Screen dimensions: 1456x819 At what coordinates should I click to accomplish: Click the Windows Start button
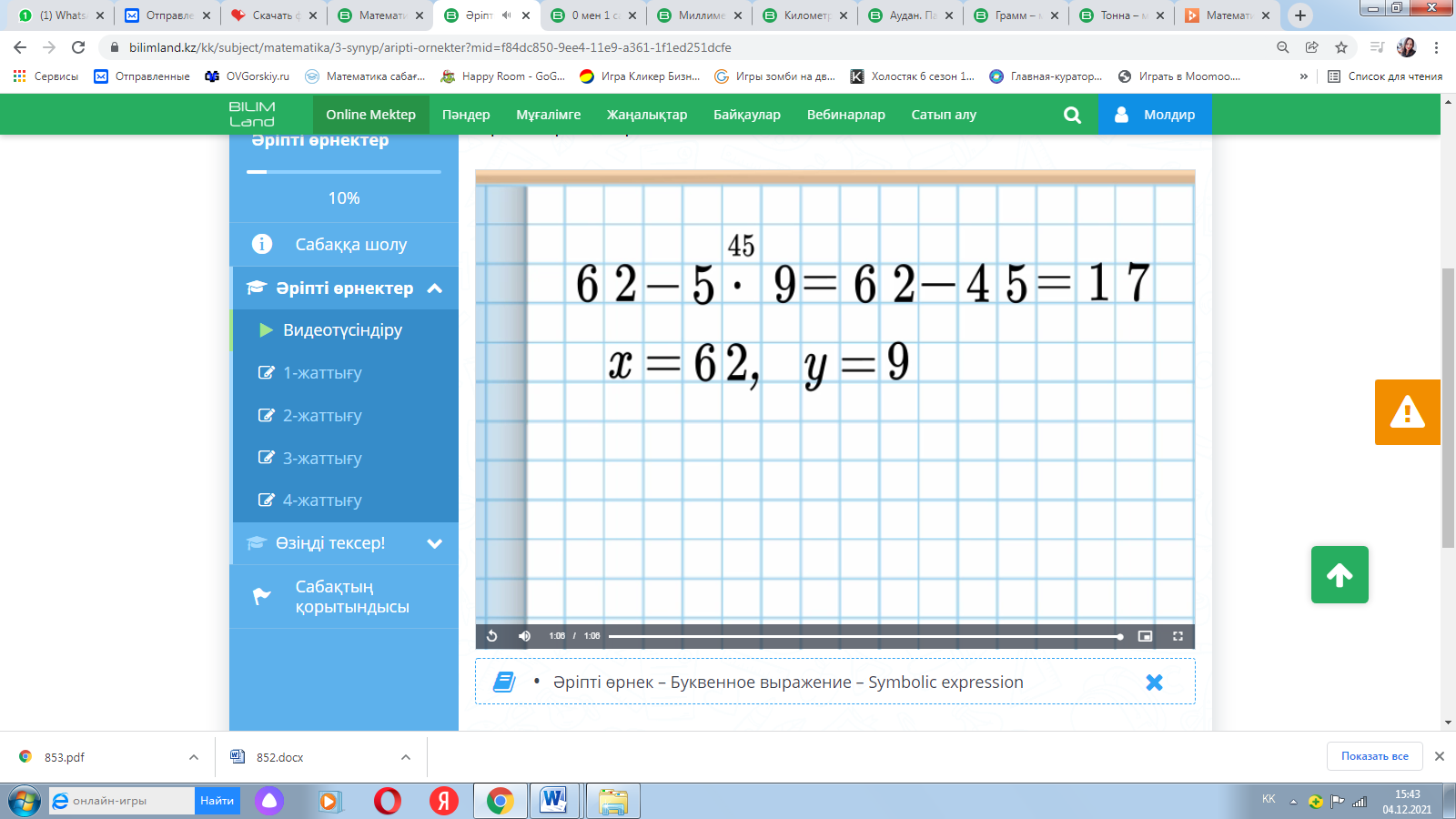tap(24, 801)
